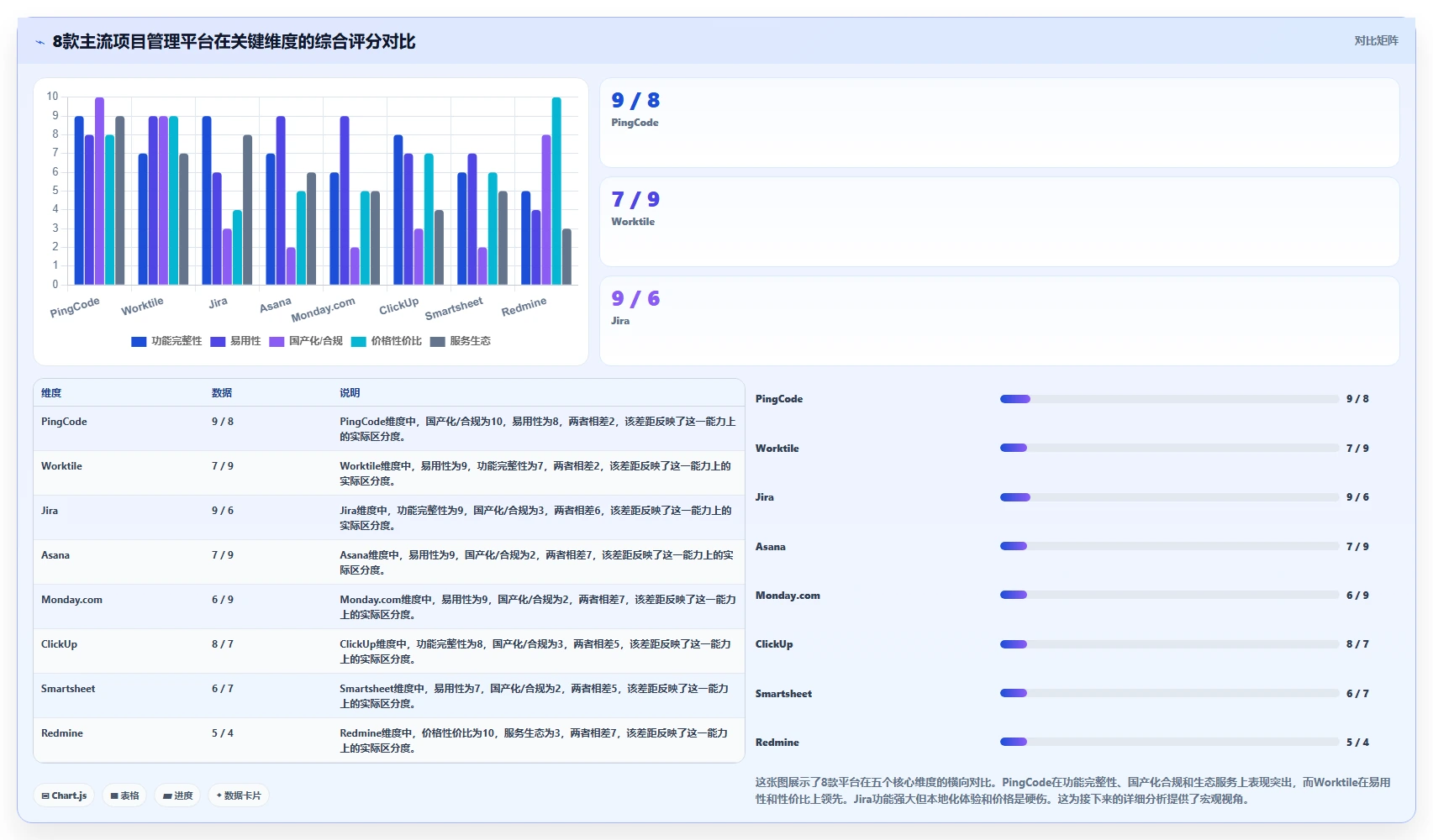Click the Smartsheet label on the chart axis

point(454,308)
